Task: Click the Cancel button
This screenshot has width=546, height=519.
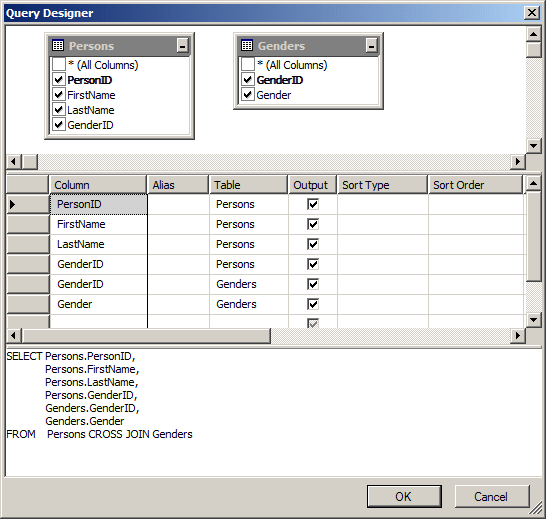Action: click(x=492, y=496)
